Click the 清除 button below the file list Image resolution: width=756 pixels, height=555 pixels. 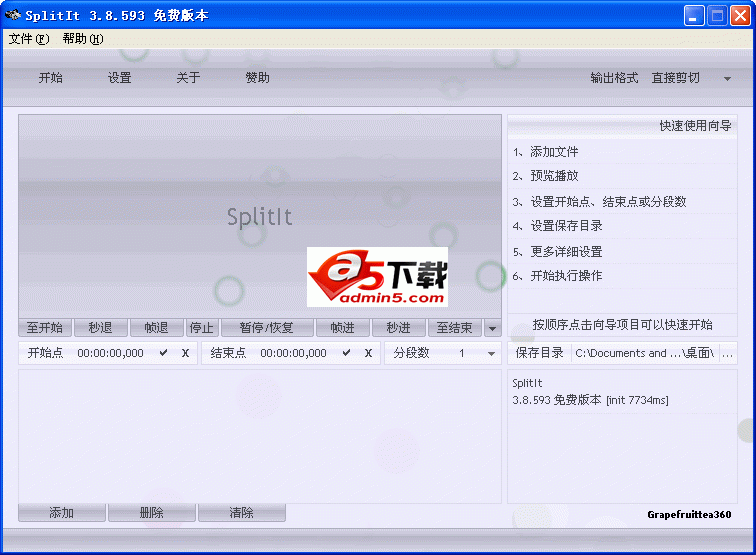pos(242,513)
